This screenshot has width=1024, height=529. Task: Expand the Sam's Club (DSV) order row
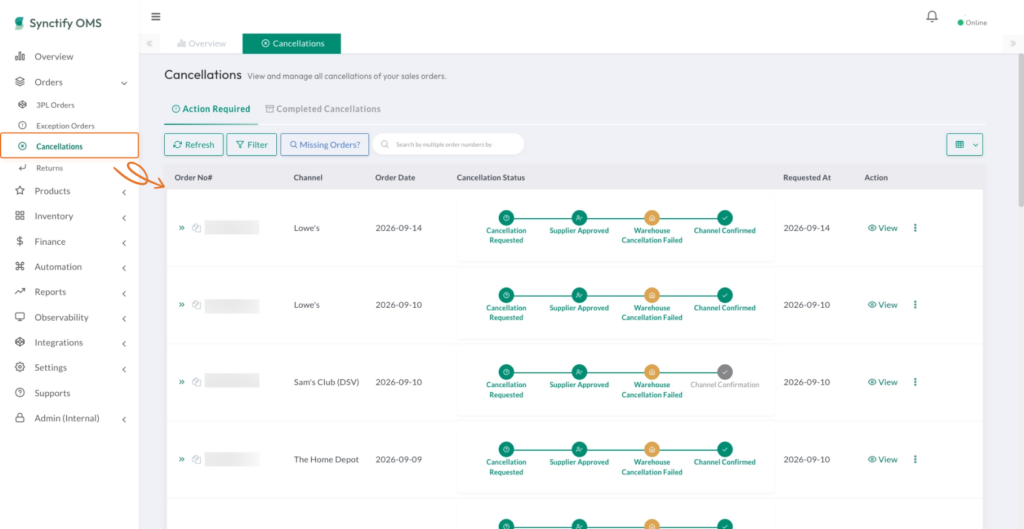pos(182,382)
